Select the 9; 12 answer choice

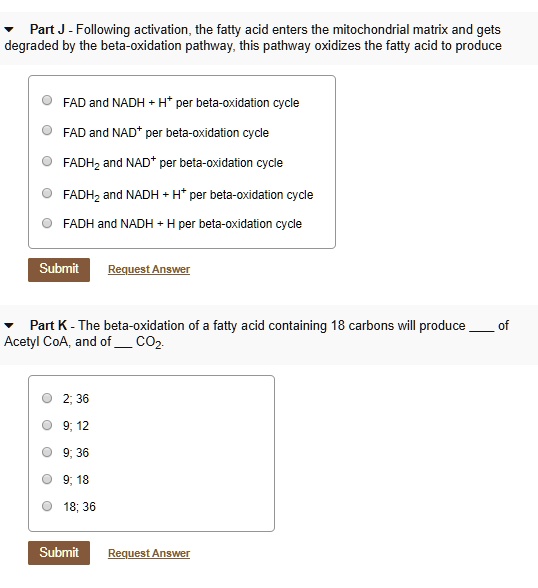47,425
